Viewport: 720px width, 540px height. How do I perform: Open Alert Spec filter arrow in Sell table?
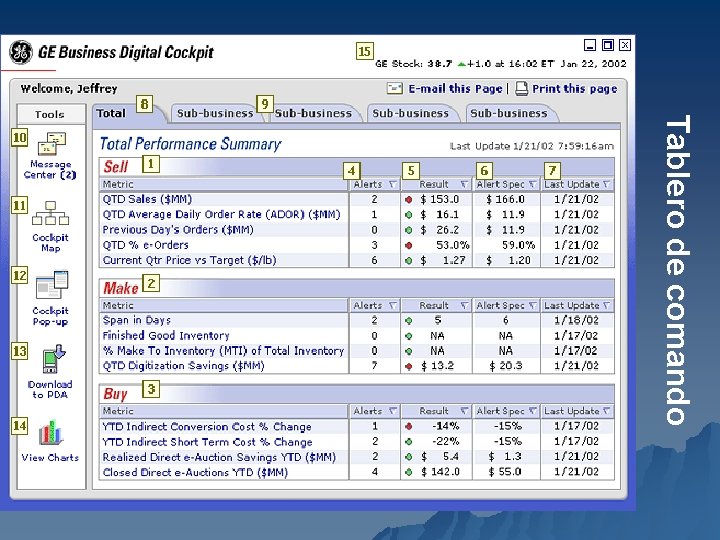click(533, 185)
